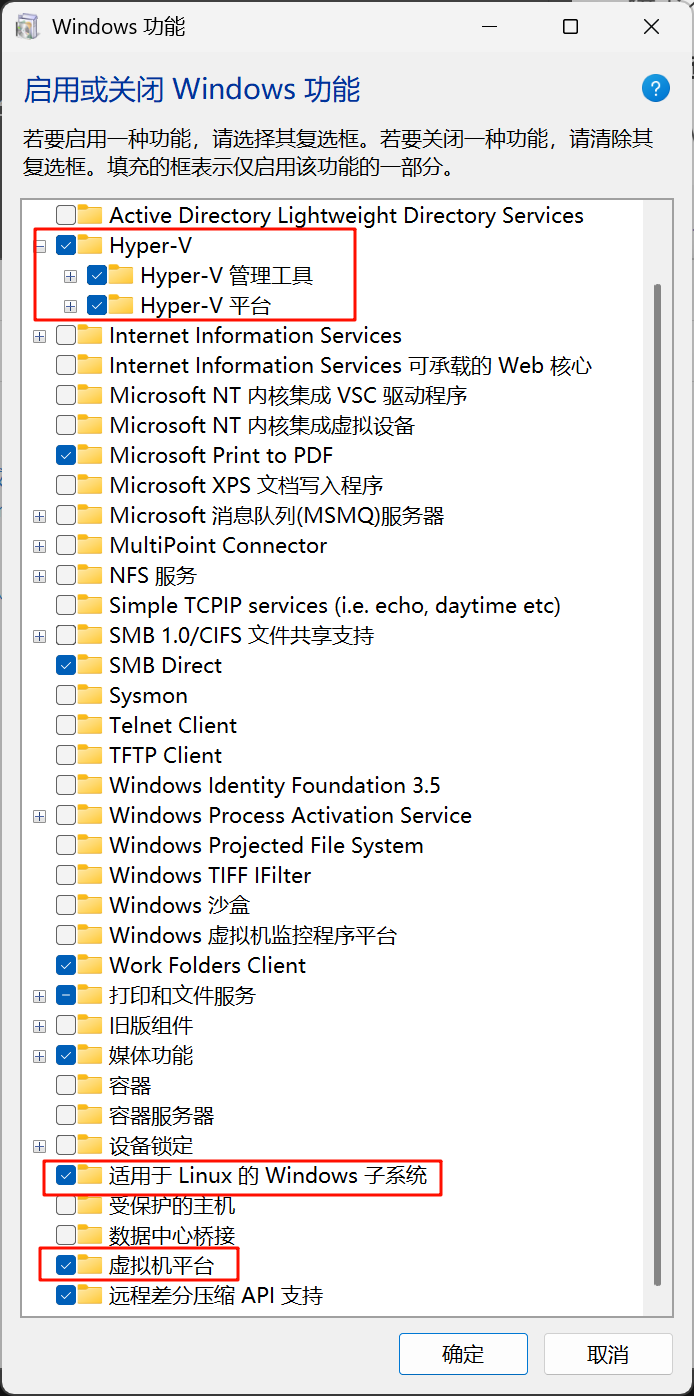
Task: Check the TFTP Client checkbox
Action: 66,755
